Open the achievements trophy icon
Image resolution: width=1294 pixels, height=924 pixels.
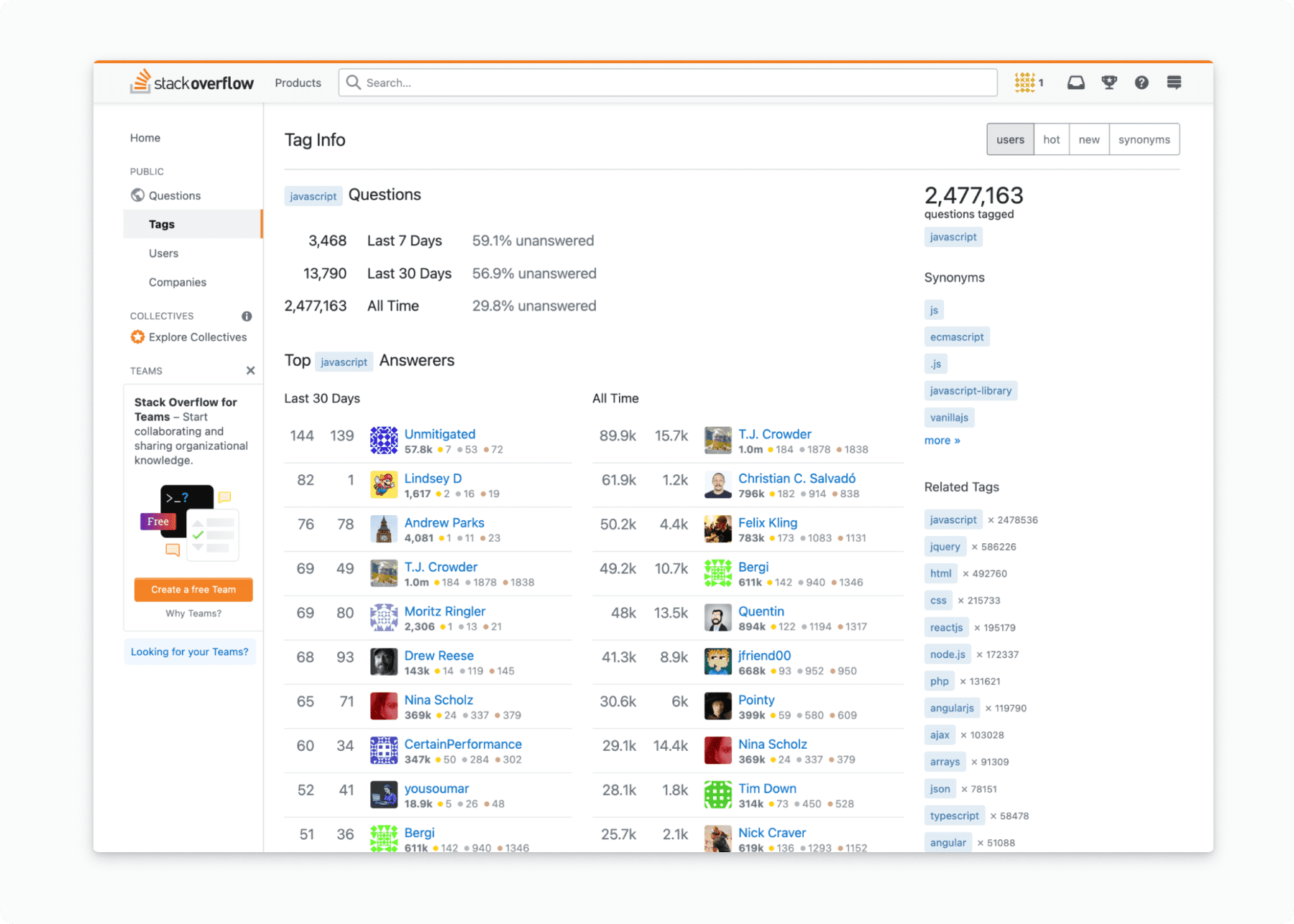pos(1109,83)
